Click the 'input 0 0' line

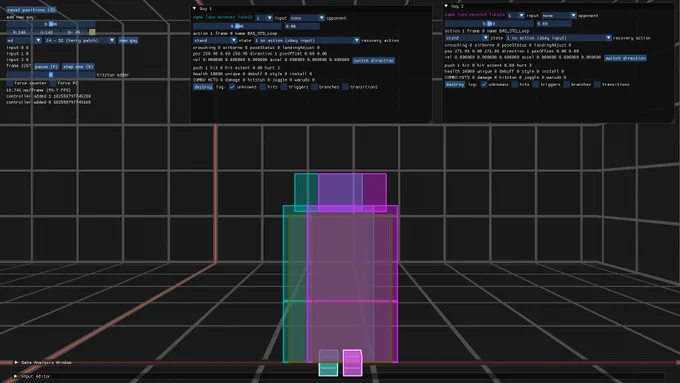click(x=17, y=47)
